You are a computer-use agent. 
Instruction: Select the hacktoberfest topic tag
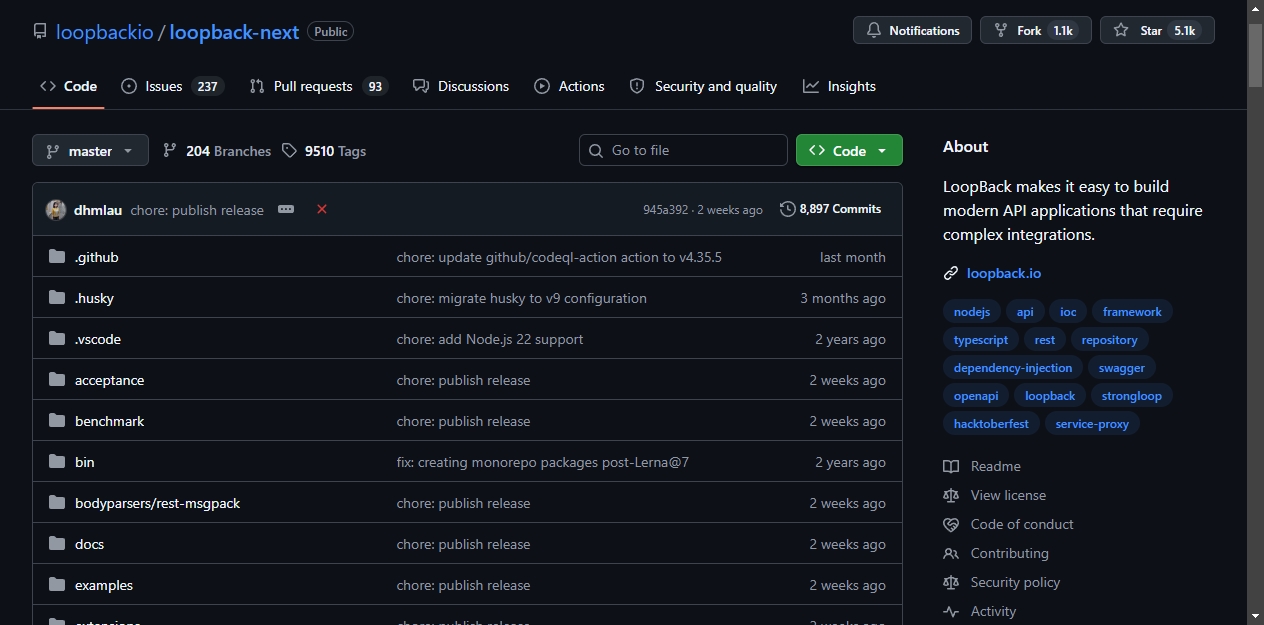991,424
